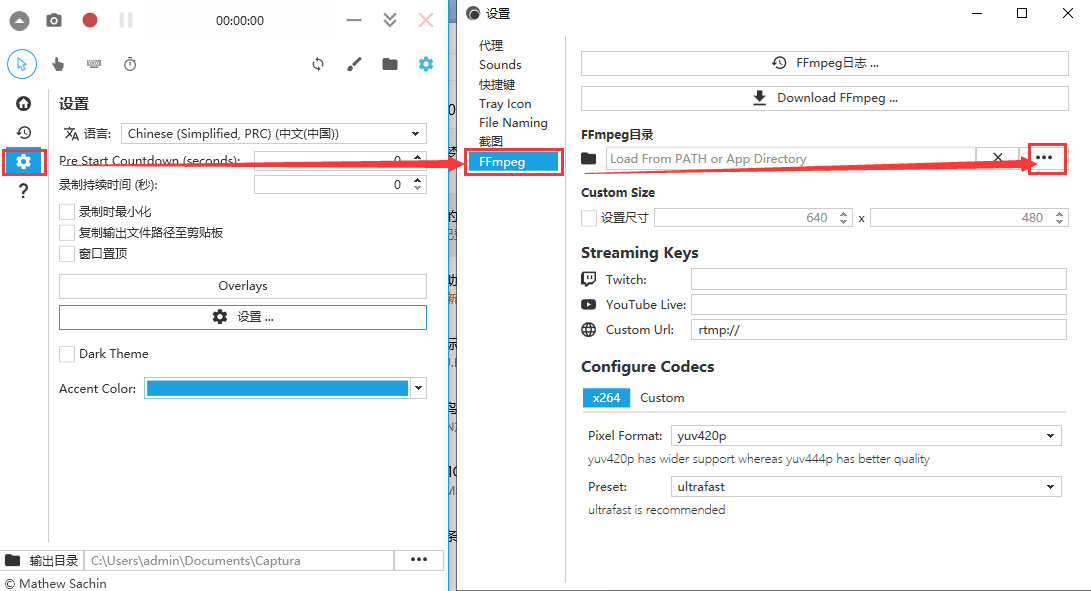The width and height of the screenshot is (1091, 591).
Task: Select the keystrokes keyboard icon
Action: [x=93, y=64]
